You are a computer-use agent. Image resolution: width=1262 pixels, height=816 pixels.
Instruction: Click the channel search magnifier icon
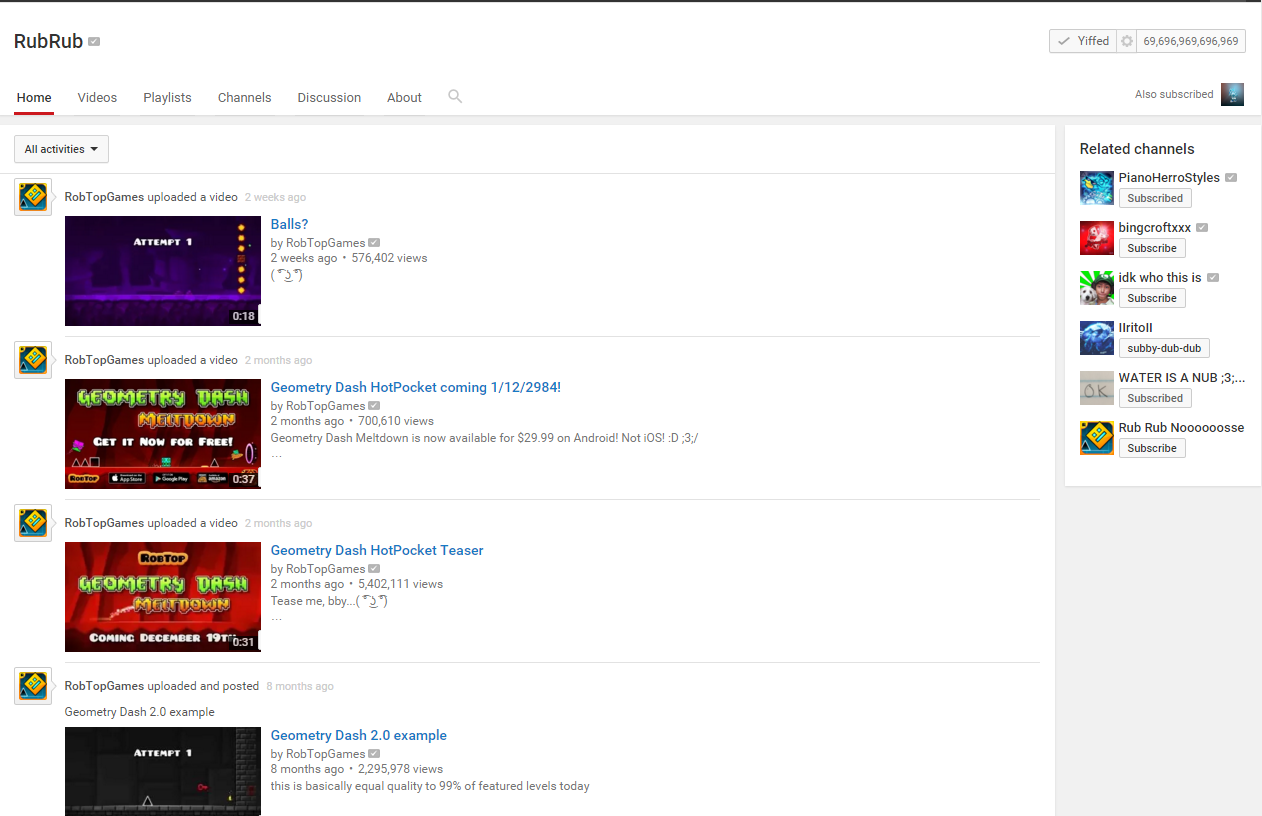point(455,96)
